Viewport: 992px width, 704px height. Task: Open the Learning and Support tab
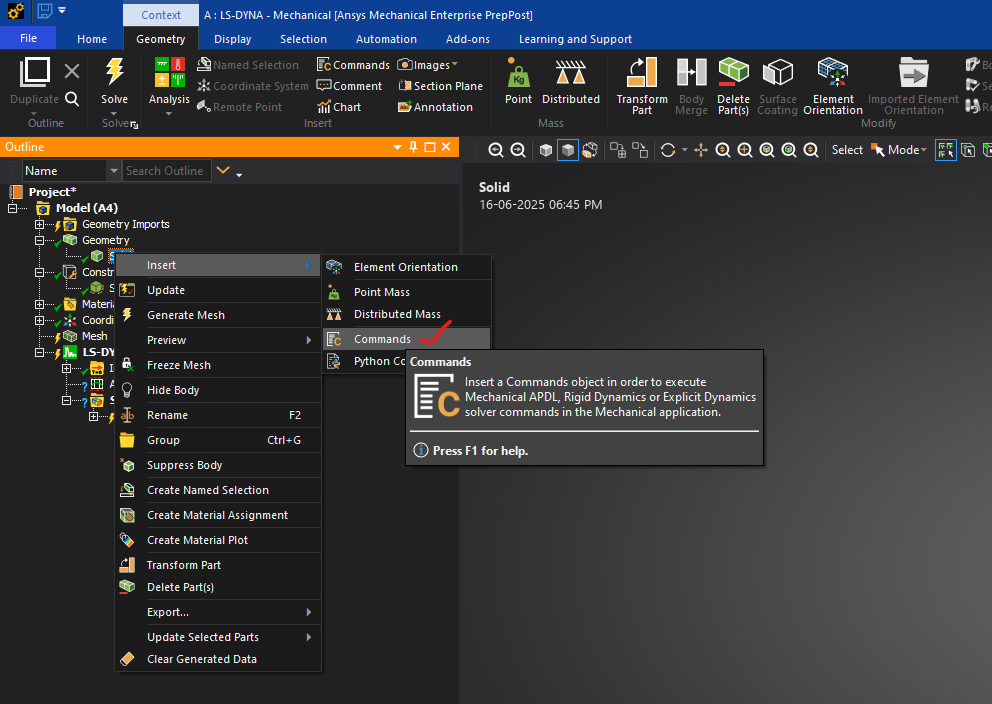tap(575, 39)
